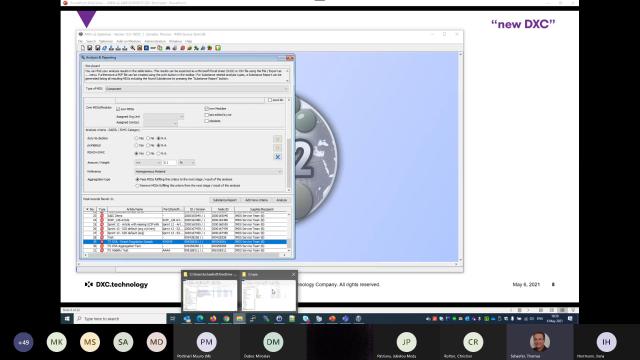Launch Firefox from the taskbar
Image resolution: width=640 pixels, height=360 pixels.
click(x=213, y=318)
